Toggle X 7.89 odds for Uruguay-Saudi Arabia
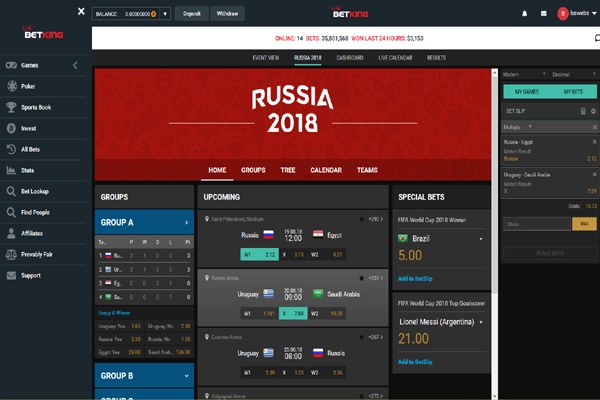Image resolution: width=600 pixels, height=400 pixels. click(x=293, y=313)
